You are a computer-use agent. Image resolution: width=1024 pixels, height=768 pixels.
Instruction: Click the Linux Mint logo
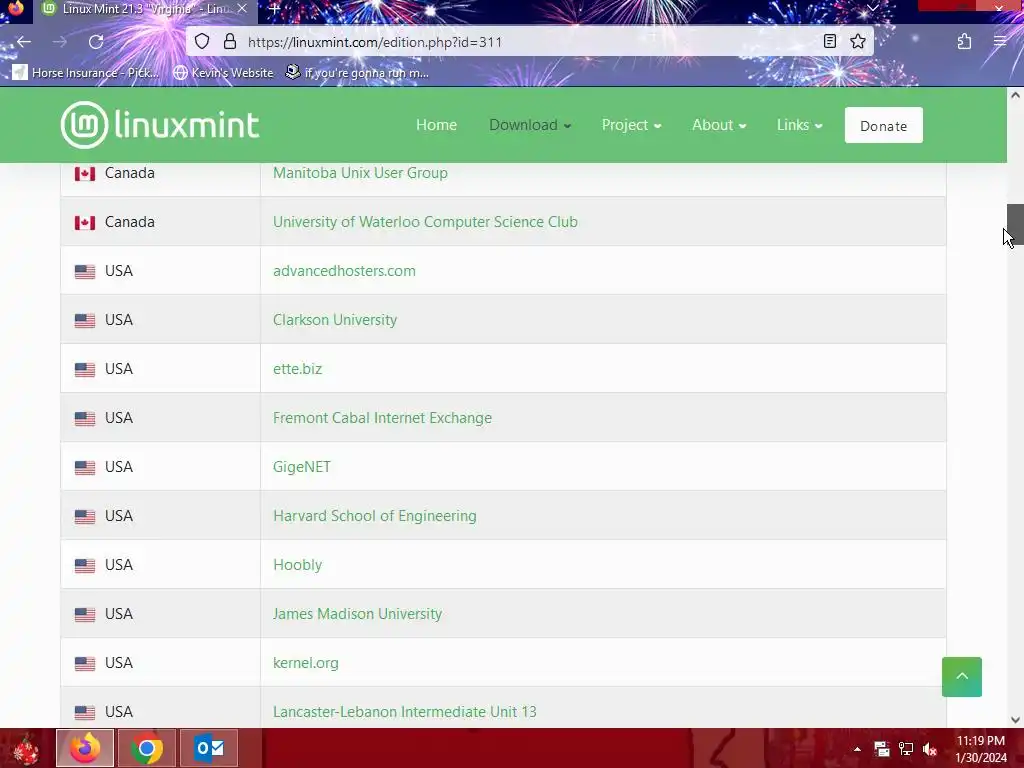click(x=160, y=125)
